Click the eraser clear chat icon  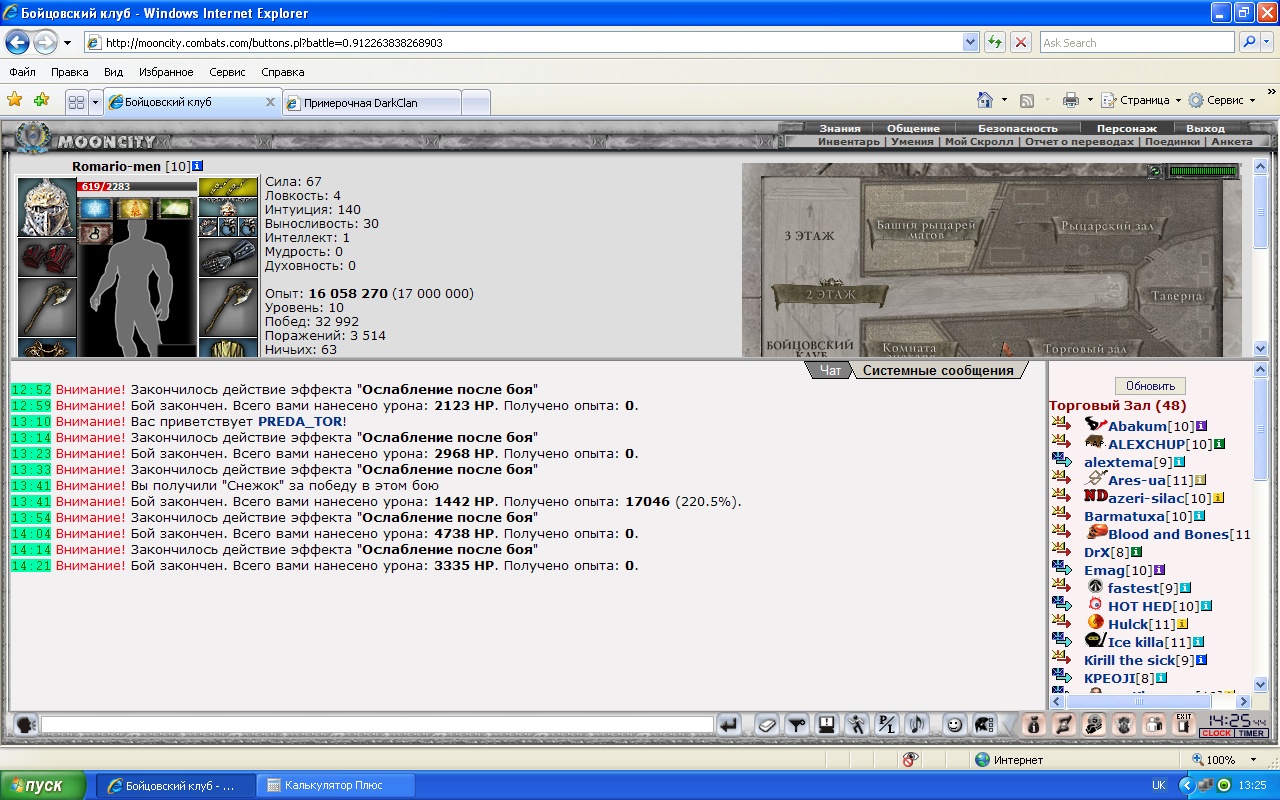click(x=766, y=725)
